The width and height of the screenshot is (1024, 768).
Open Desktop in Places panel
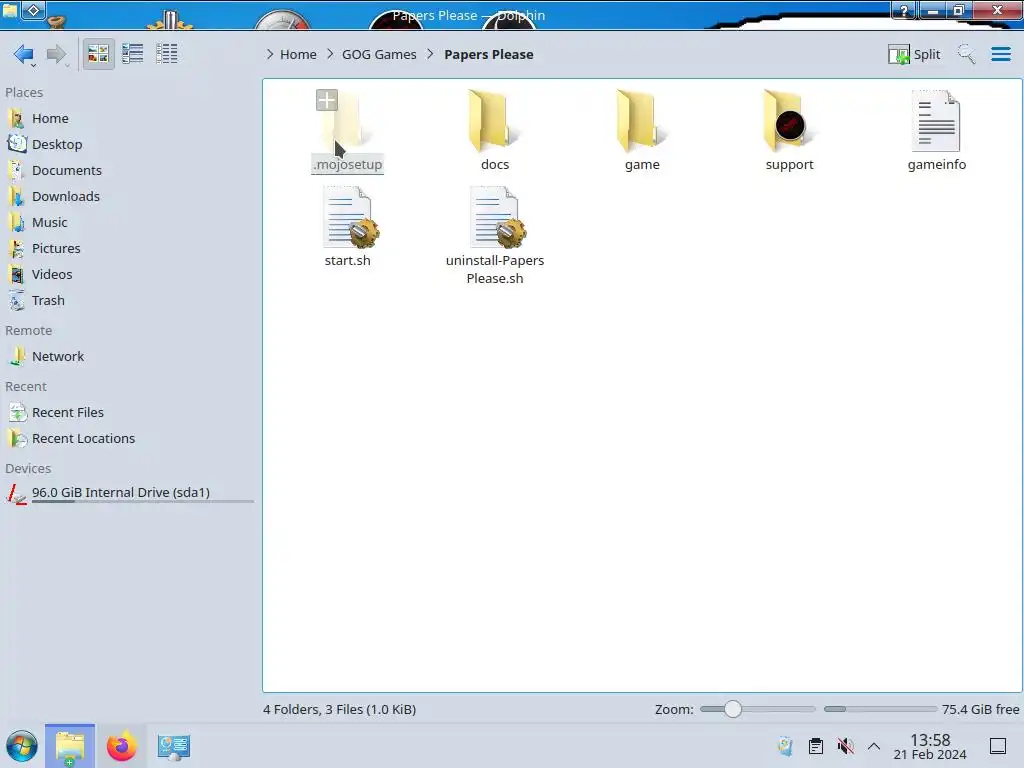click(x=57, y=144)
